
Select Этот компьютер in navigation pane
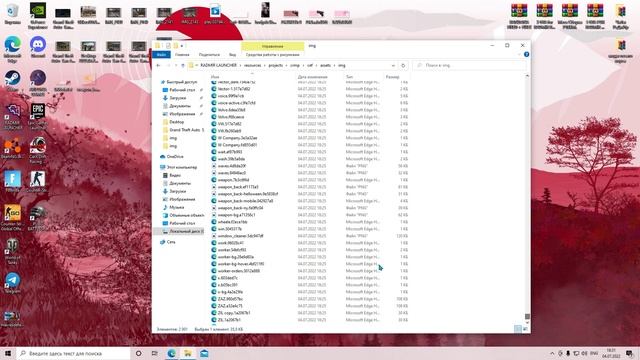[182, 167]
